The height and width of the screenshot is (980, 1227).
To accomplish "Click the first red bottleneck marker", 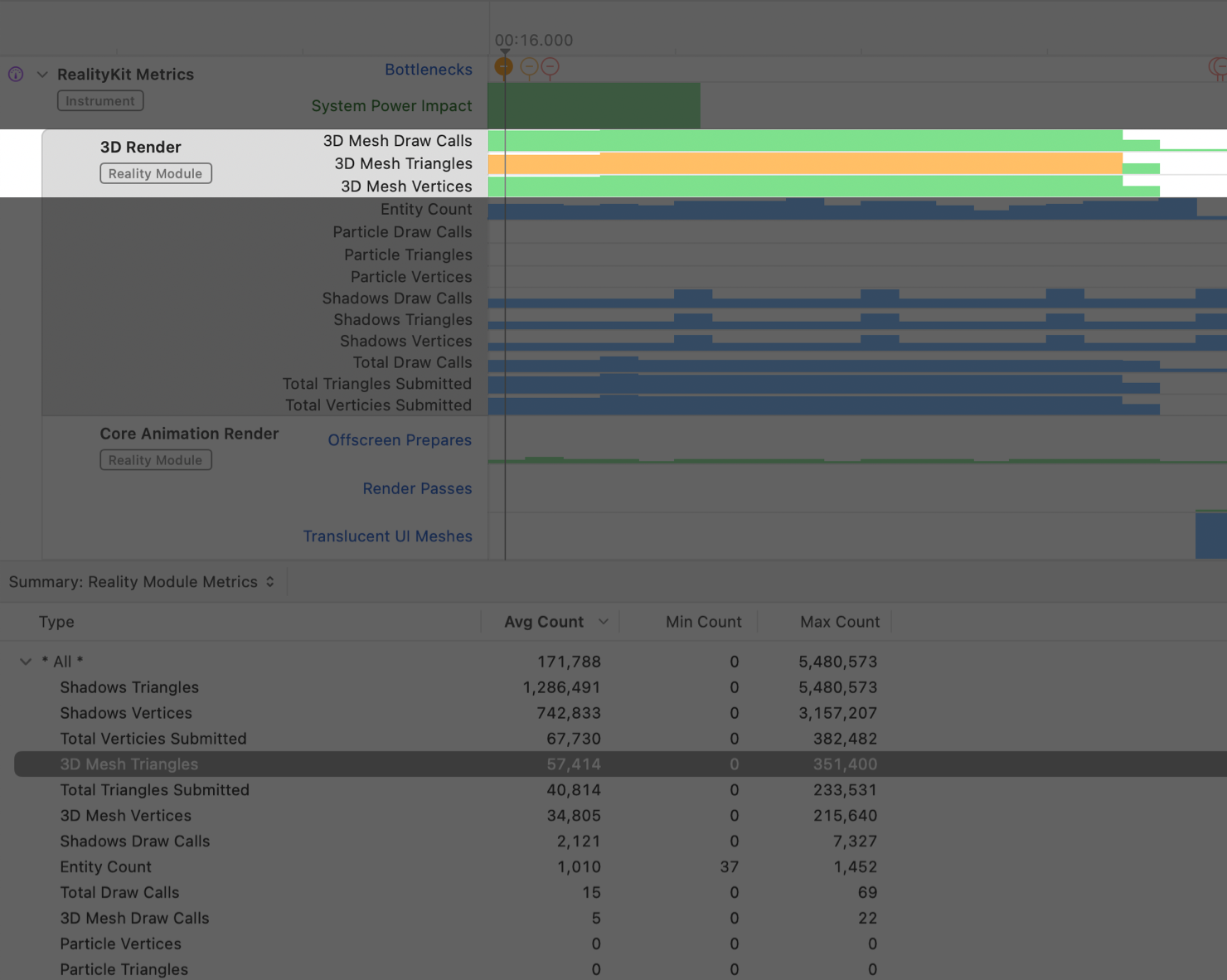I will click(x=531, y=66).
